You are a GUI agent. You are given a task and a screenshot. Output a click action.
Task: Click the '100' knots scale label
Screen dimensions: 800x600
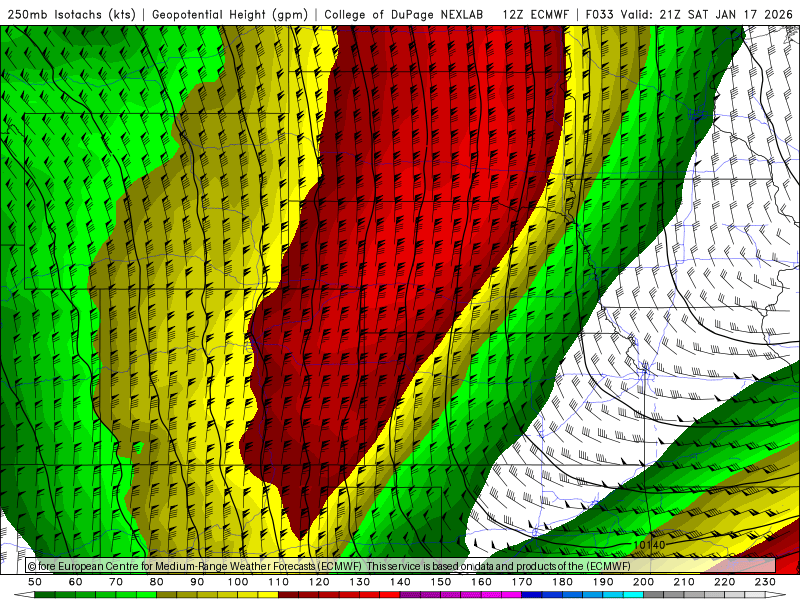(x=238, y=582)
